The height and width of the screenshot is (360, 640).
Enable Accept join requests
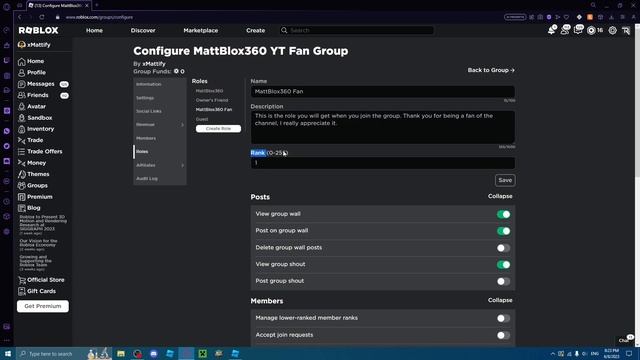(503, 335)
